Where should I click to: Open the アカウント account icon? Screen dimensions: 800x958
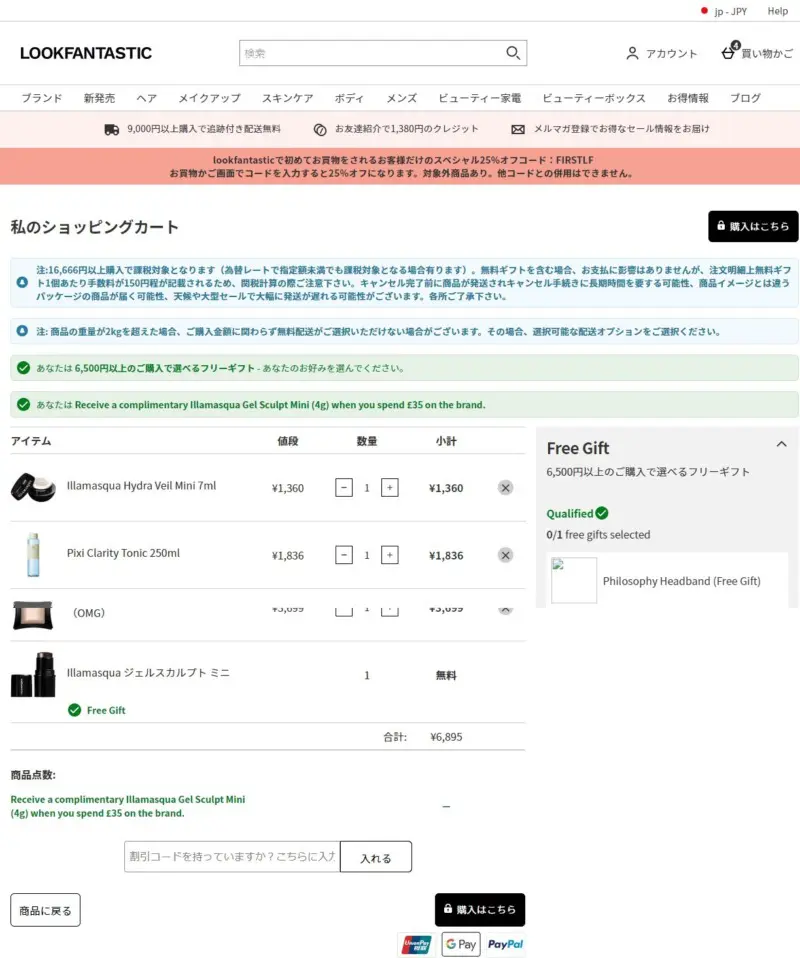pos(632,53)
